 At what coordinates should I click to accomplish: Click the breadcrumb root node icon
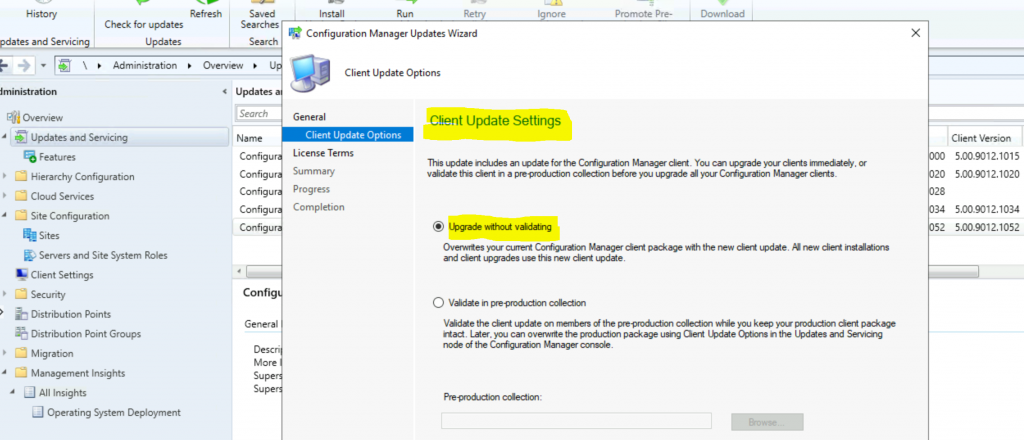tap(64, 65)
